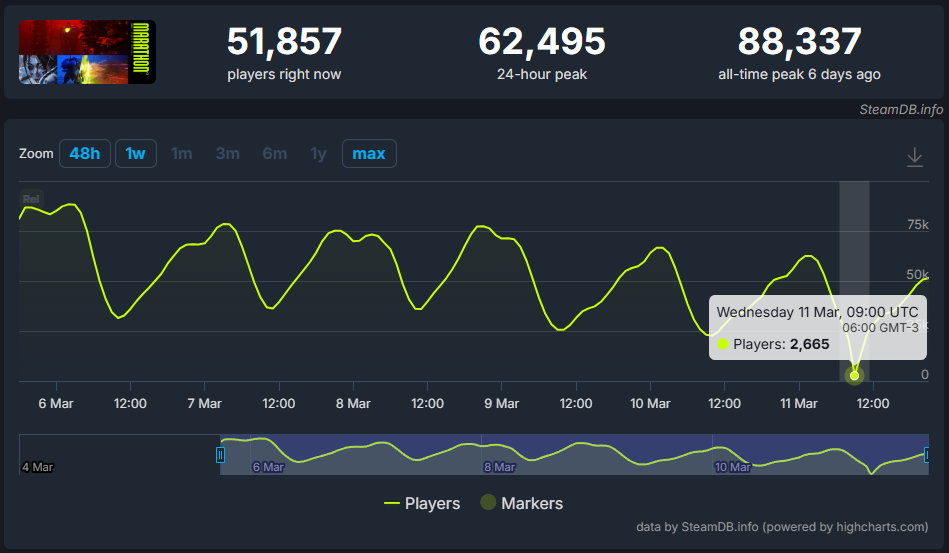Click the 10 Mar x-axis label
Image resolution: width=949 pixels, height=553 pixels.
point(650,404)
